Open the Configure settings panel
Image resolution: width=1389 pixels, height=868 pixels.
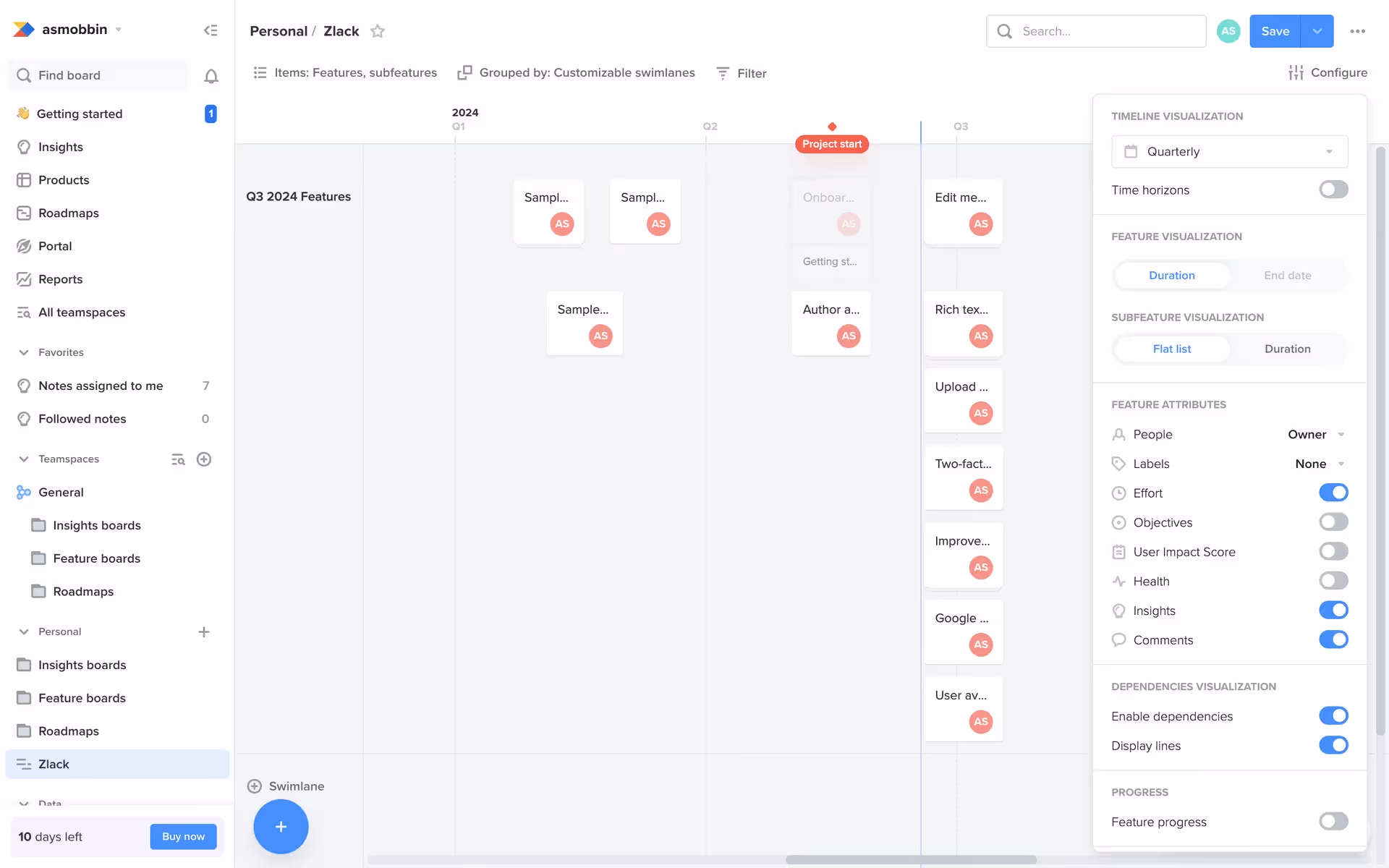(1328, 72)
